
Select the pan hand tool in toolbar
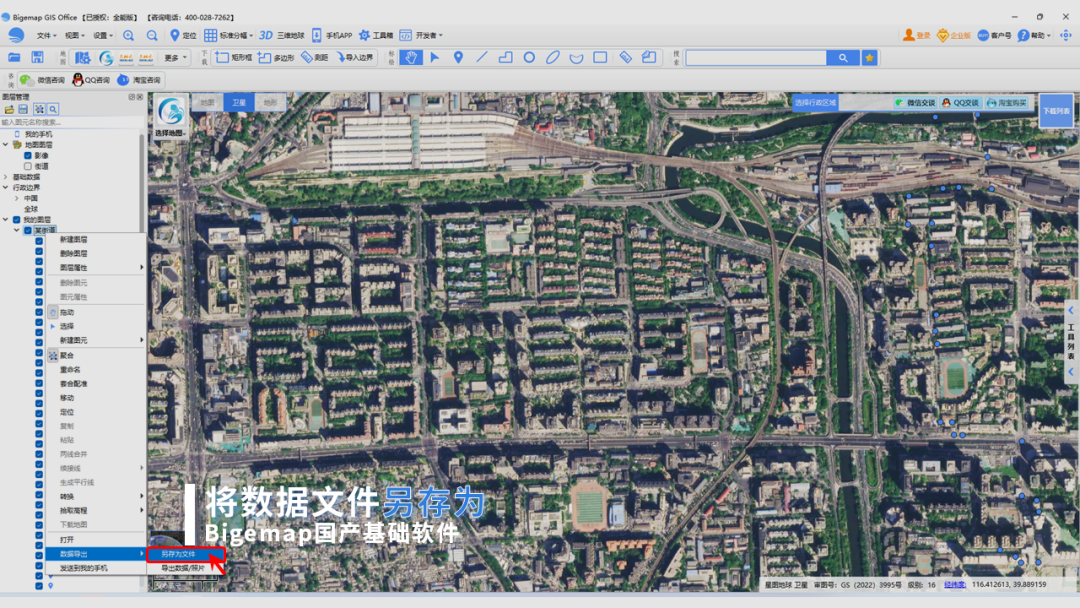point(411,58)
